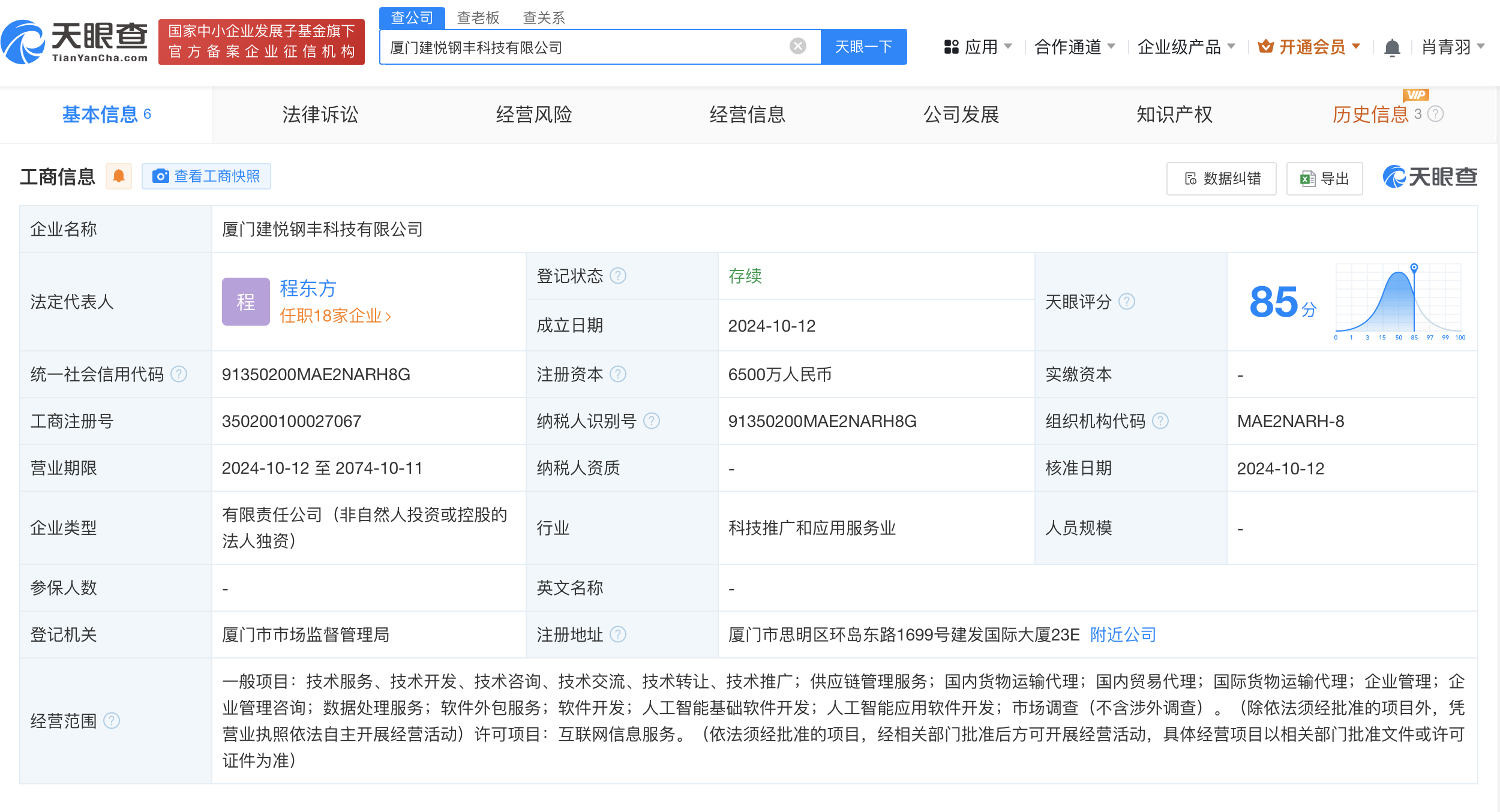Click the help icon next to 注册地址
Image resolution: width=1500 pixels, height=812 pixels.
click(x=618, y=634)
